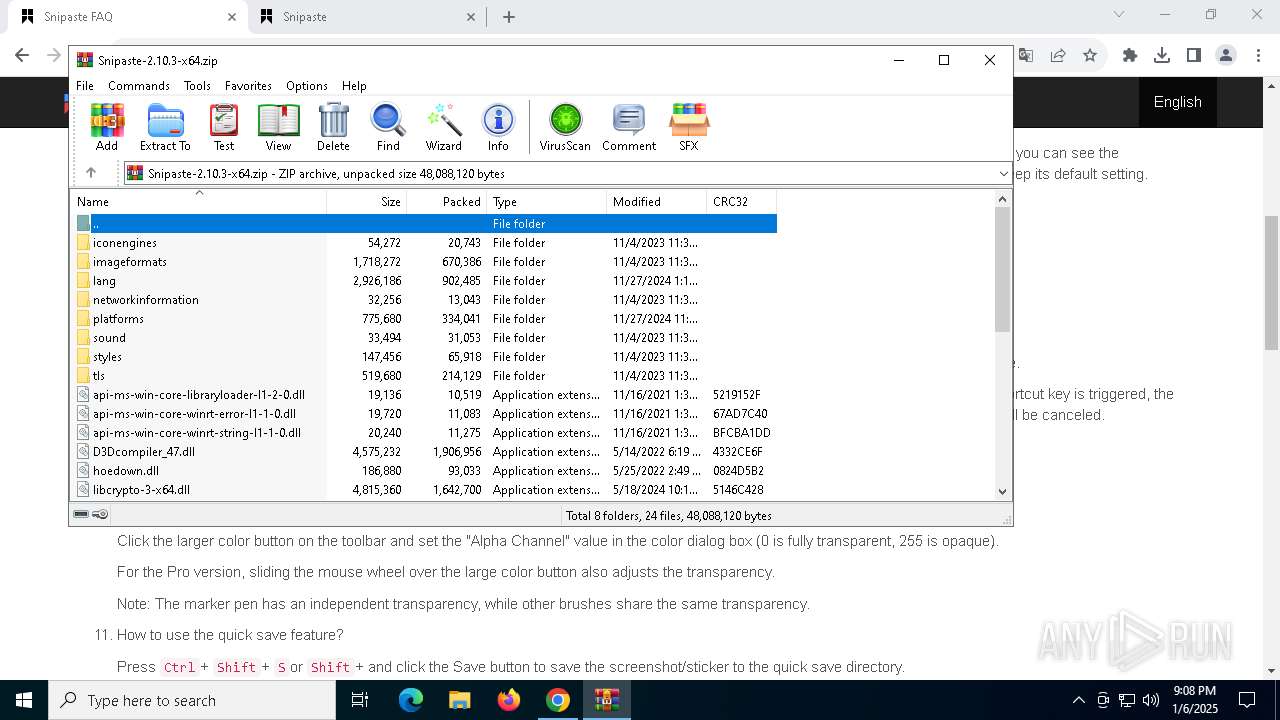1280x720 pixels.
Task: Select D3Dcompiler_47.dll file
Action: click(144, 452)
